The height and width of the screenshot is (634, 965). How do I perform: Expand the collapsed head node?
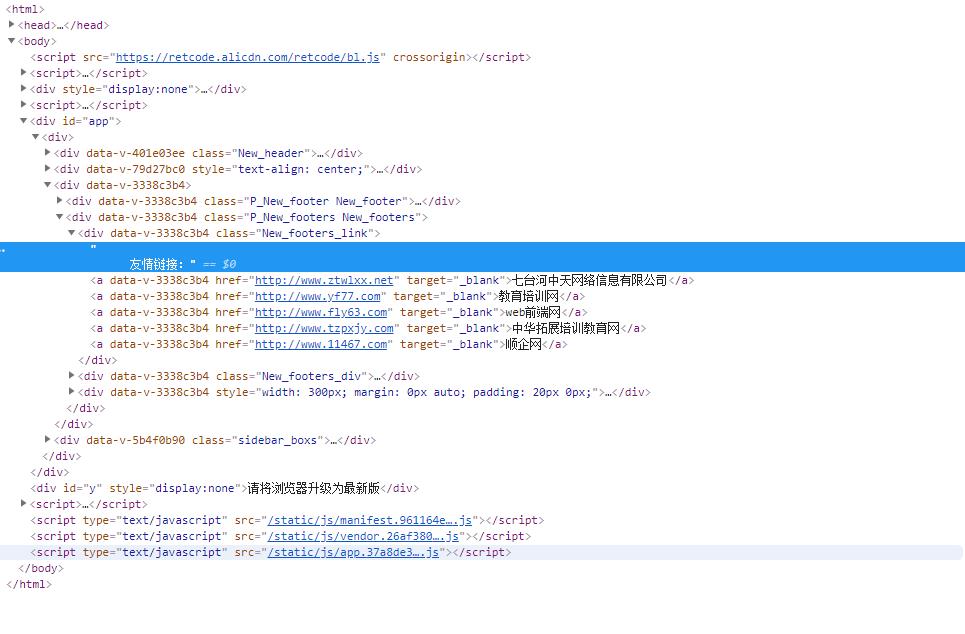pyautogui.click(x=11, y=25)
